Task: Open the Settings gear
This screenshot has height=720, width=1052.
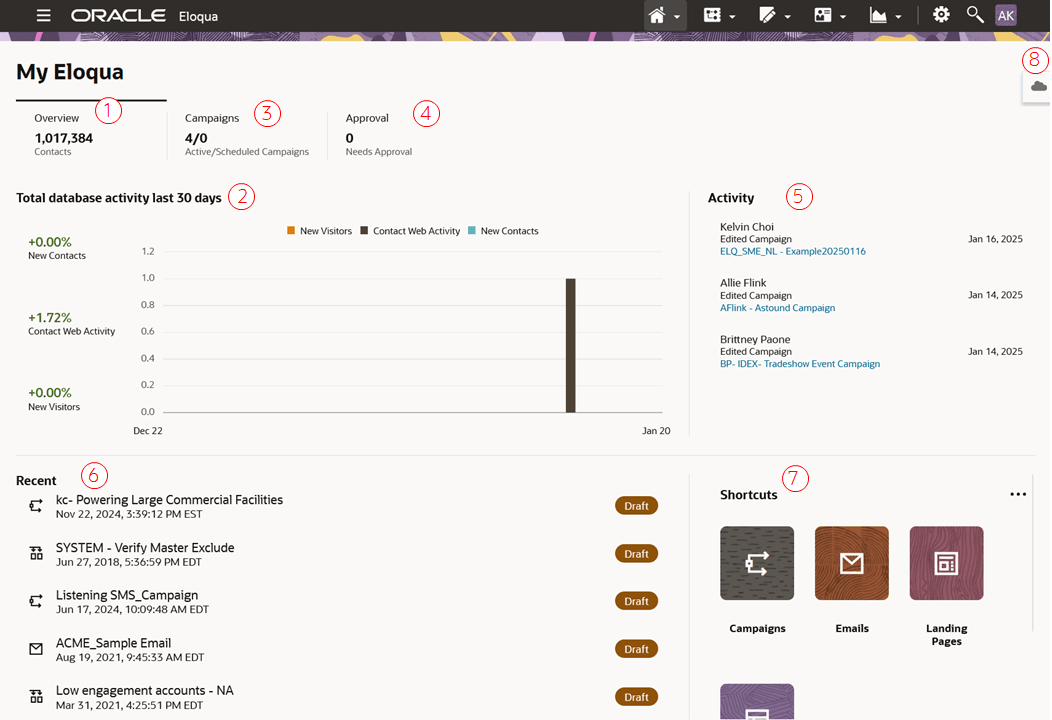Action: tap(940, 15)
